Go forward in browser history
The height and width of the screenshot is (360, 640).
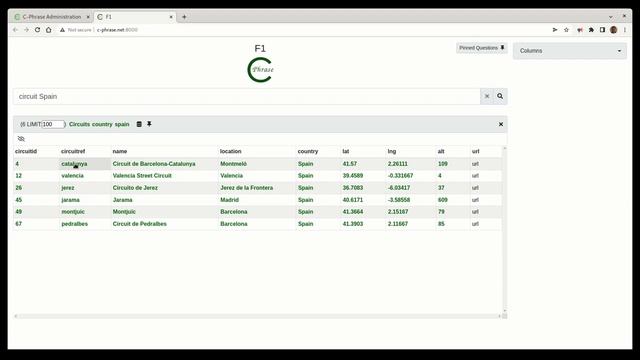[x=26, y=30]
